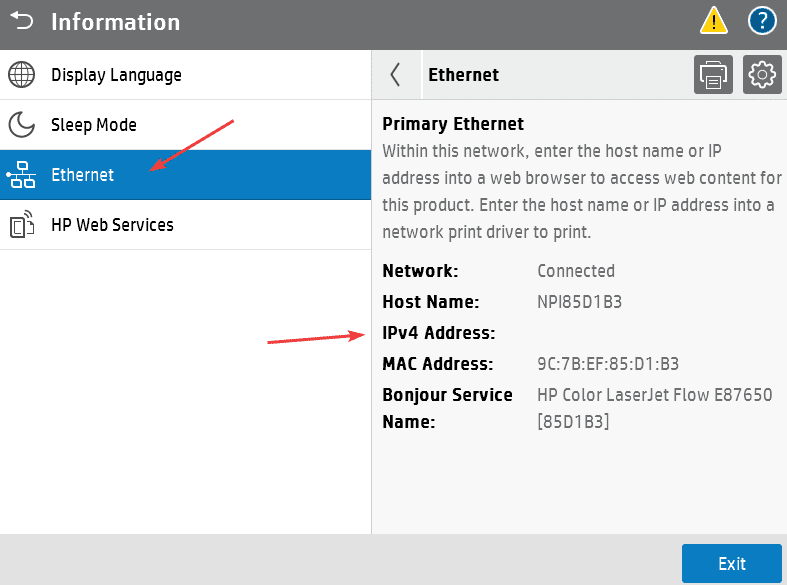Screen dimensions: 787x585
Task: Open the yellow warning alert icon
Action: click(714, 20)
